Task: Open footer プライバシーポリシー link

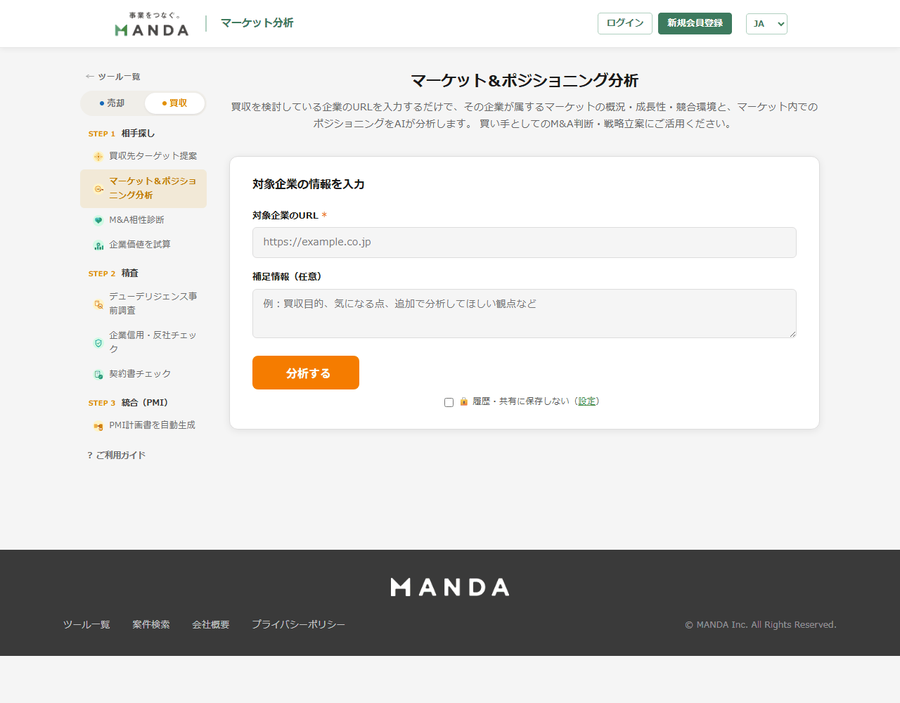Action: click(298, 624)
